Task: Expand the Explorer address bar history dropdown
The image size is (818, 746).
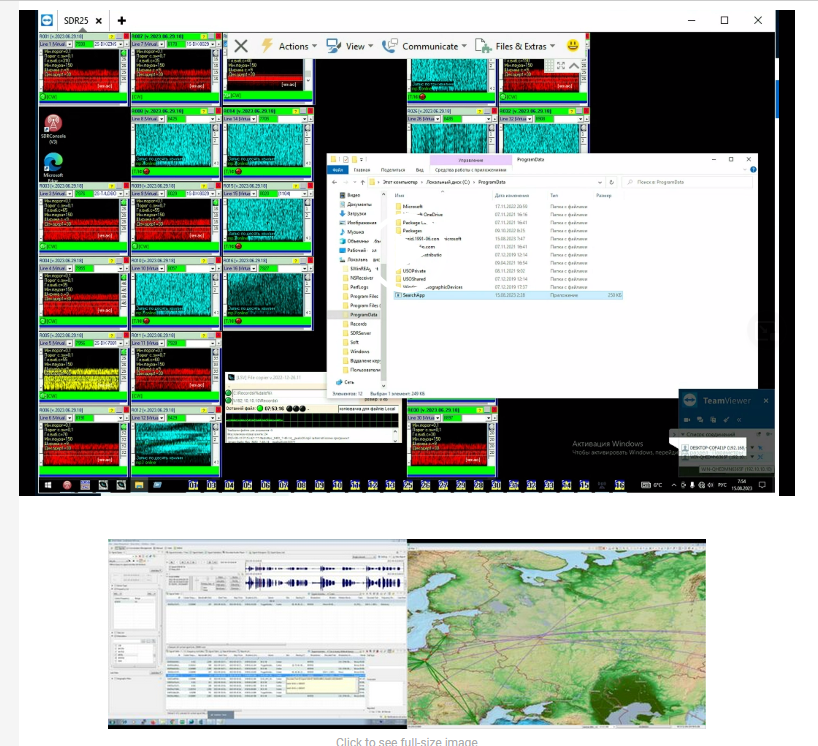Action: [x=600, y=182]
